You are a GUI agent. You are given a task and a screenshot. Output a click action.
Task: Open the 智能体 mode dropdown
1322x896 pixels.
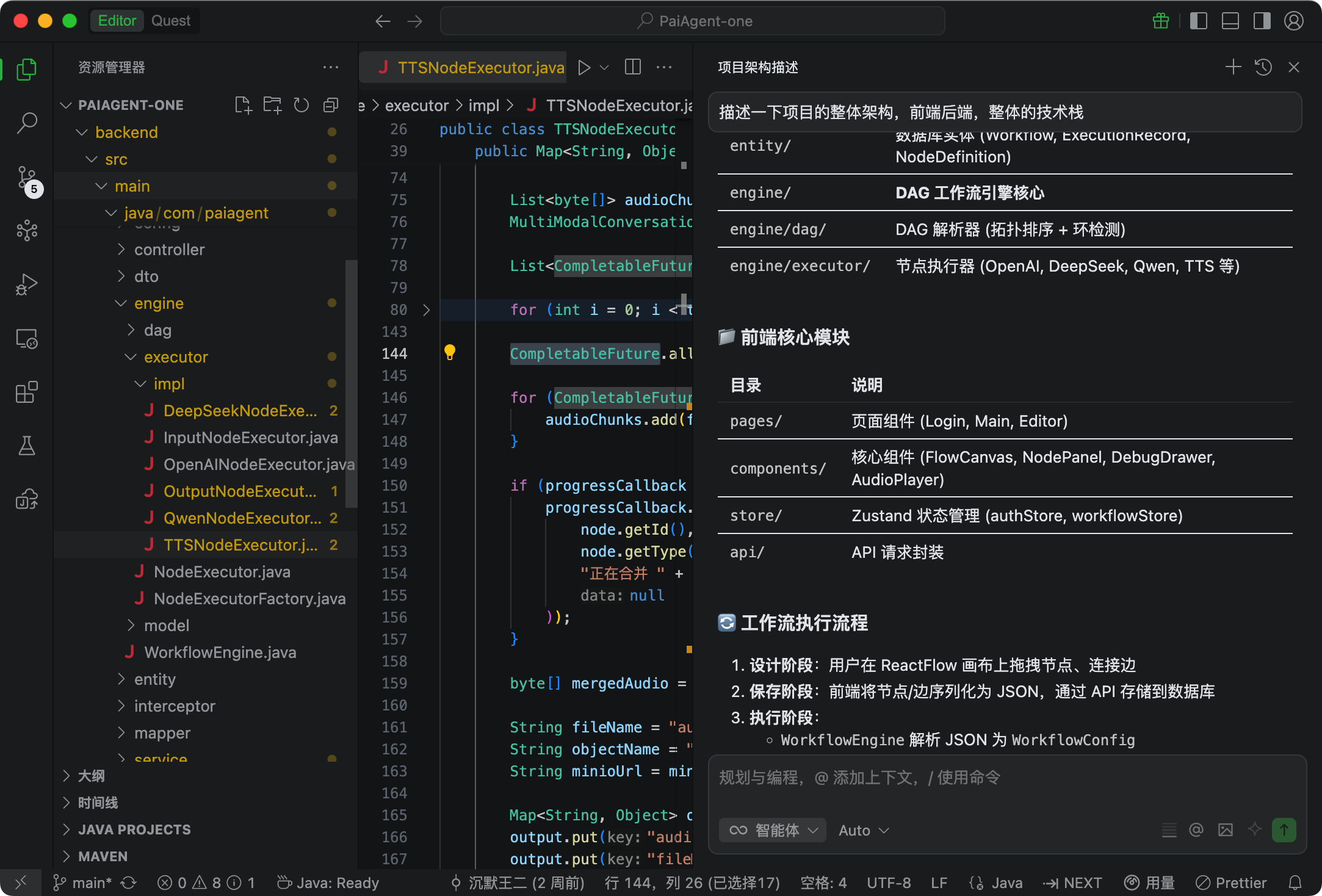[772, 830]
